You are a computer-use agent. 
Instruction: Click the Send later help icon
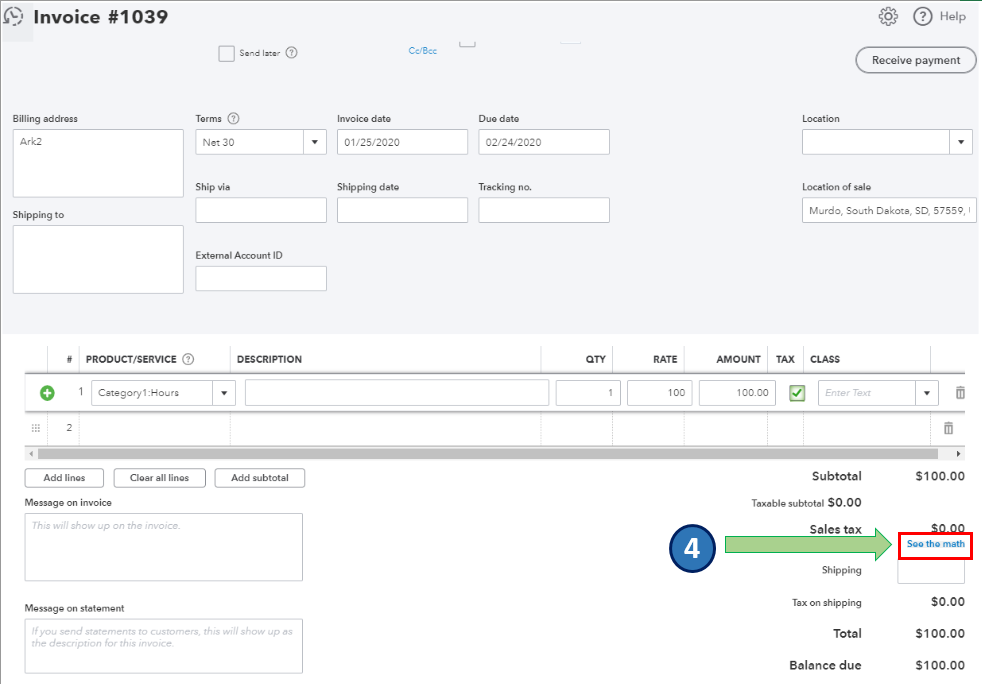click(291, 53)
